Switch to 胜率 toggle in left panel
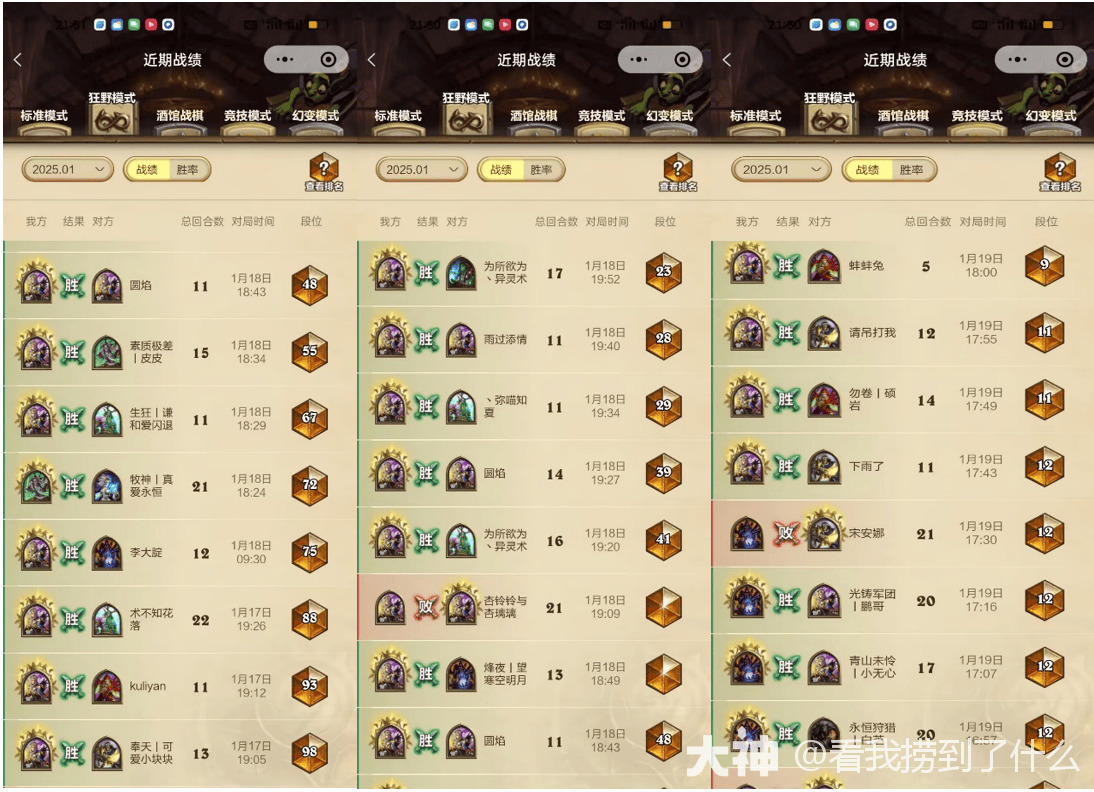 [x=187, y=170]
